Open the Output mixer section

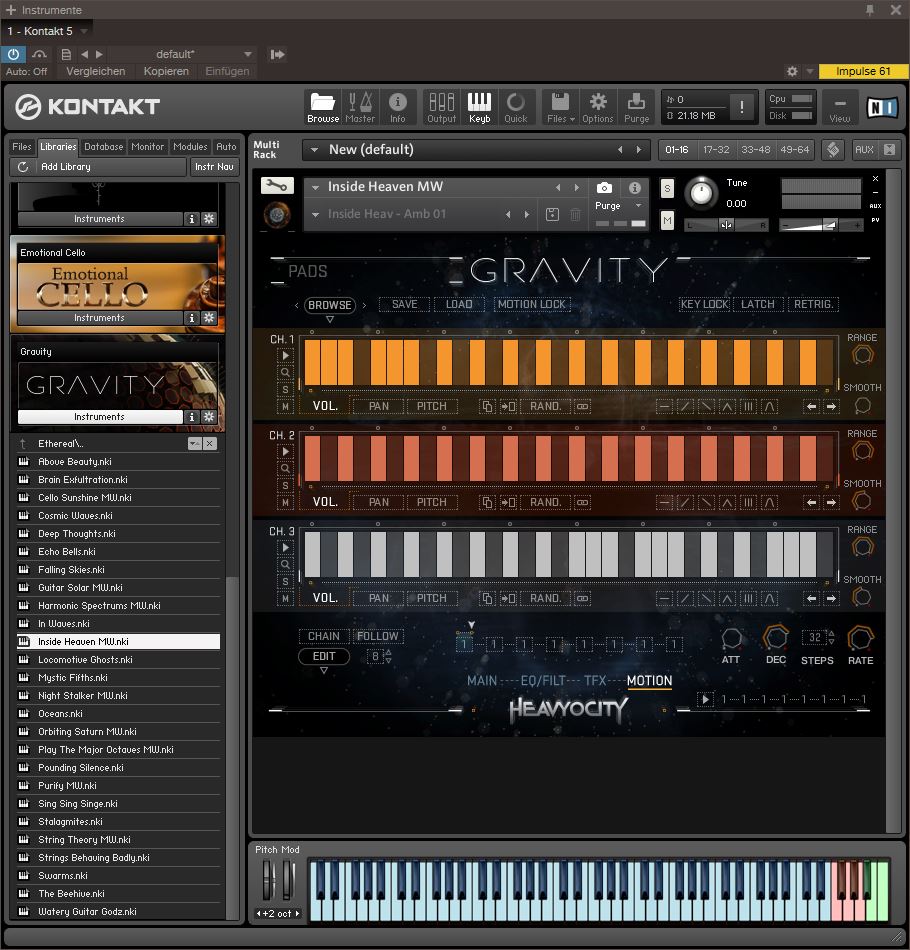click(x=442, y=107)
